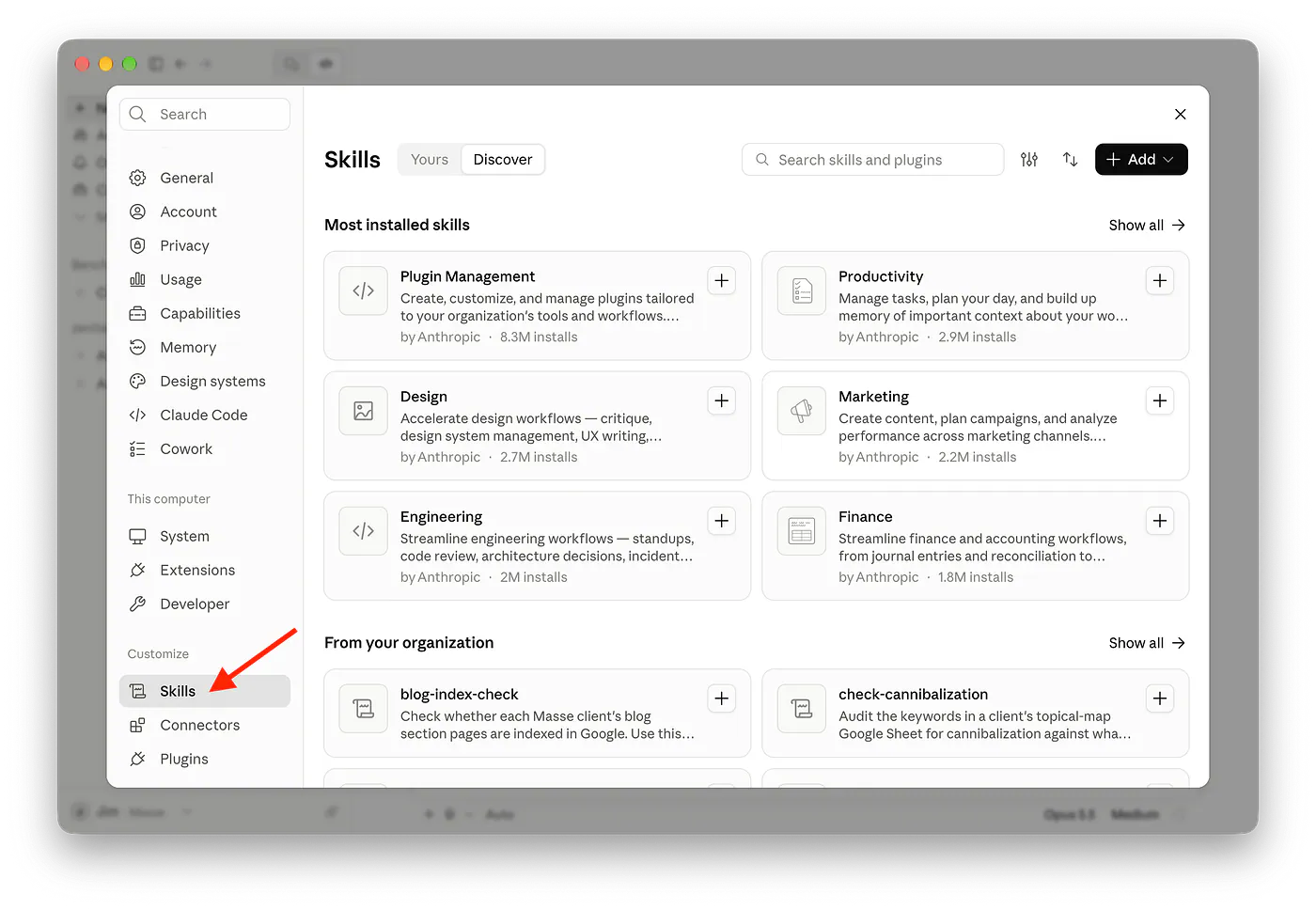
Task: Add the check-cannibalization skill
Action: pos(1160,698)
